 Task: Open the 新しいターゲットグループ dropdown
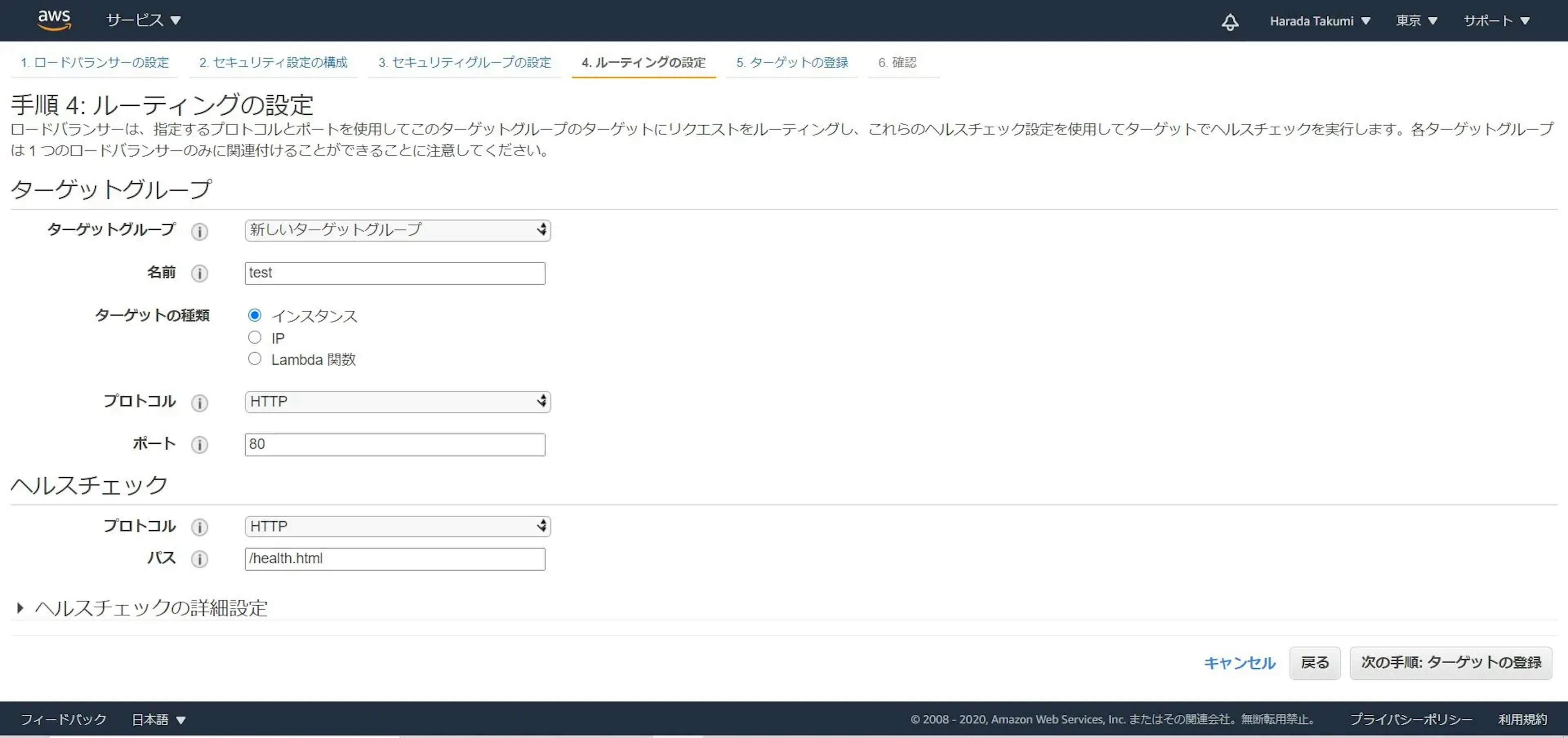(x=397, y=230)
